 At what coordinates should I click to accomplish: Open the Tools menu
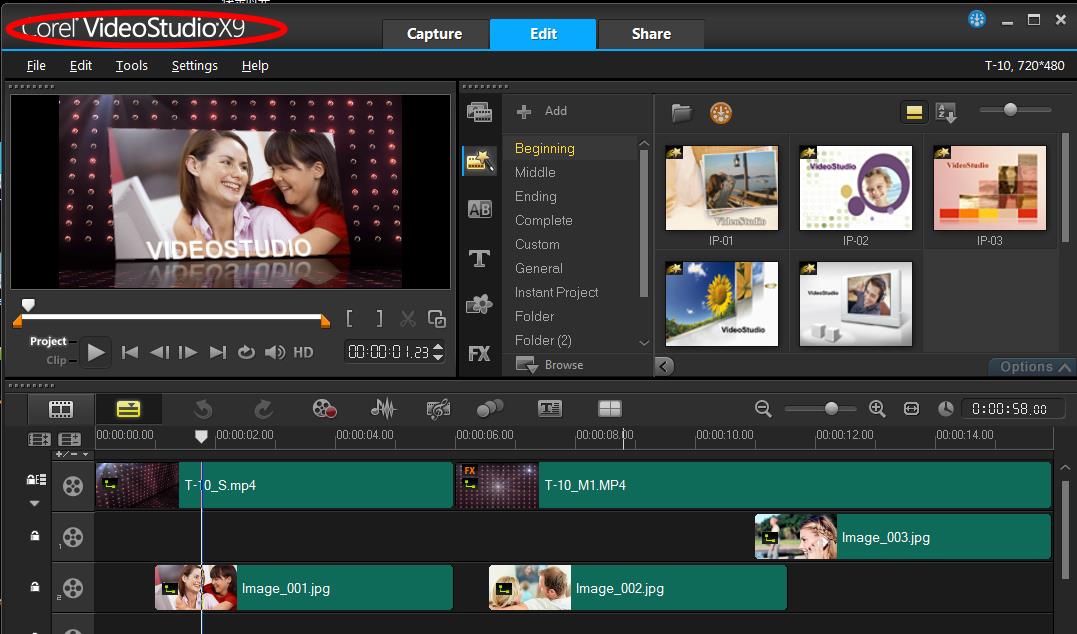pos(131,66)
